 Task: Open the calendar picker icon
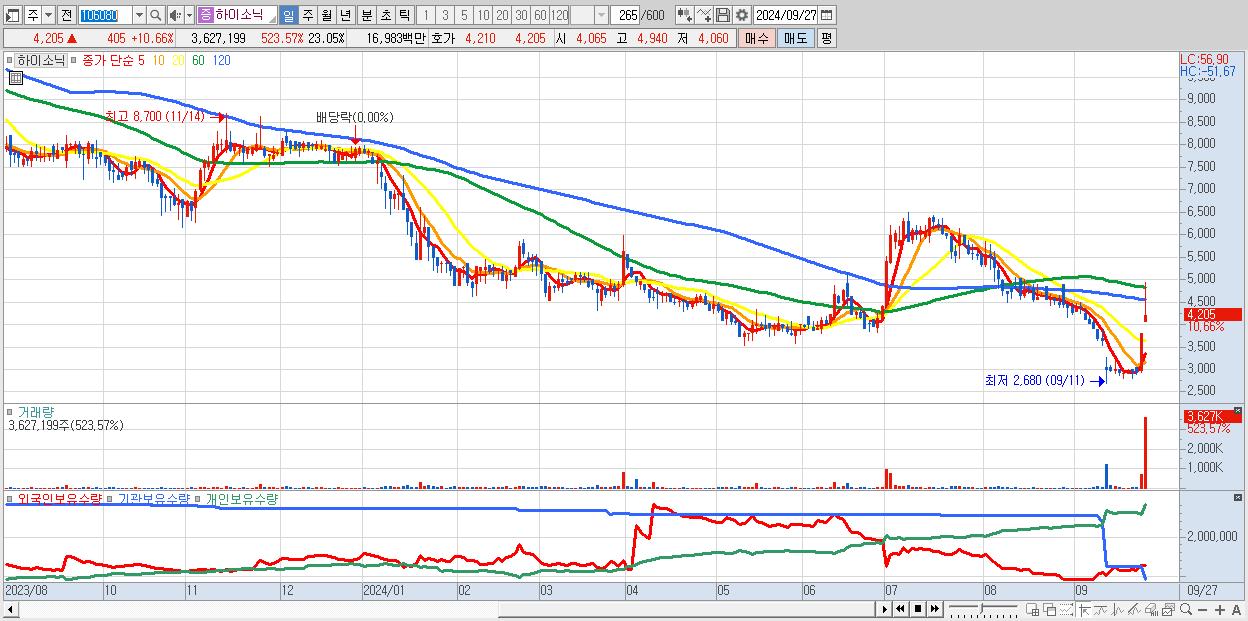pyautogui.click(x=828, y=15)
